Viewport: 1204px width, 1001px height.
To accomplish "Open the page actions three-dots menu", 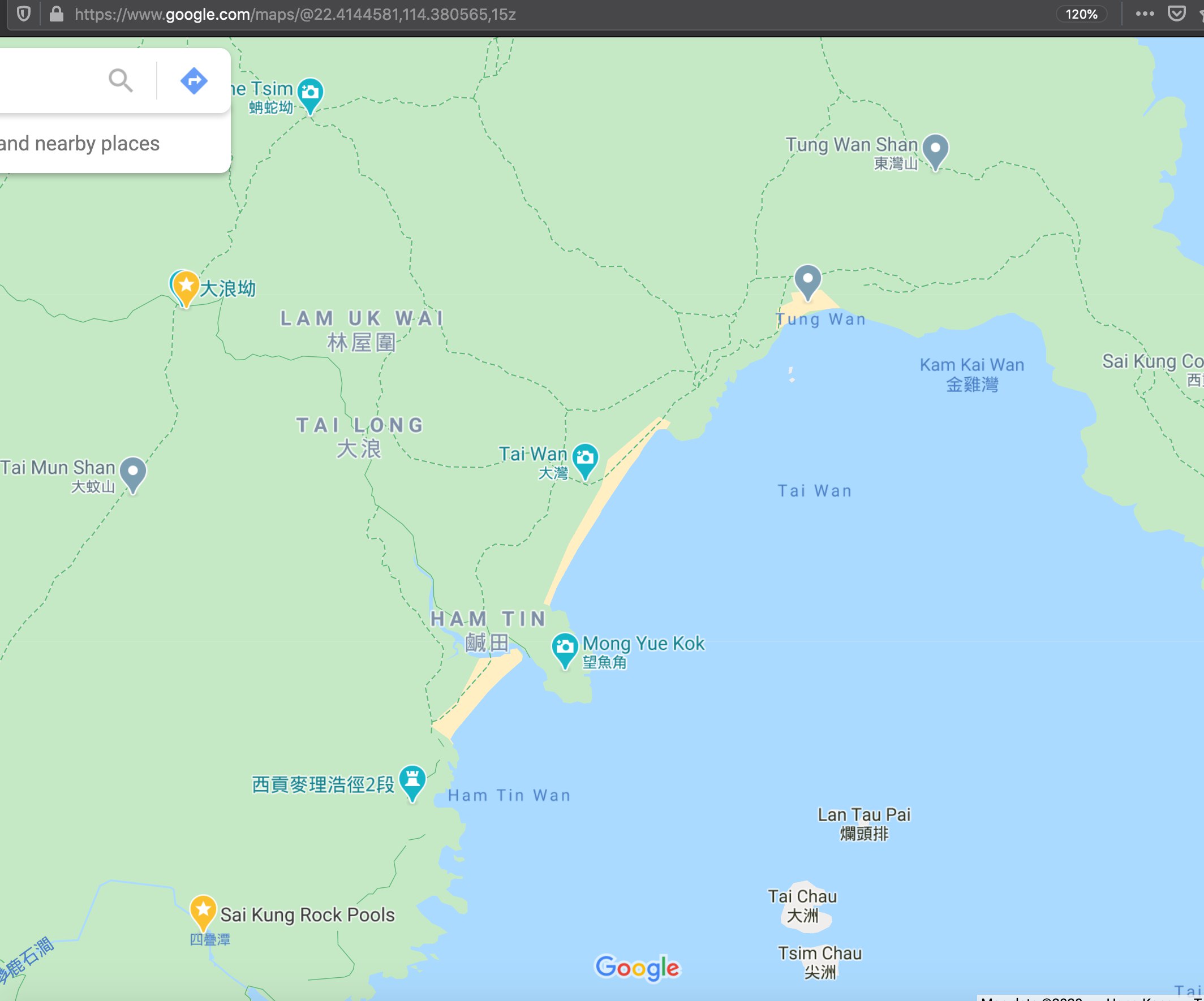I will click(1145, 14).
